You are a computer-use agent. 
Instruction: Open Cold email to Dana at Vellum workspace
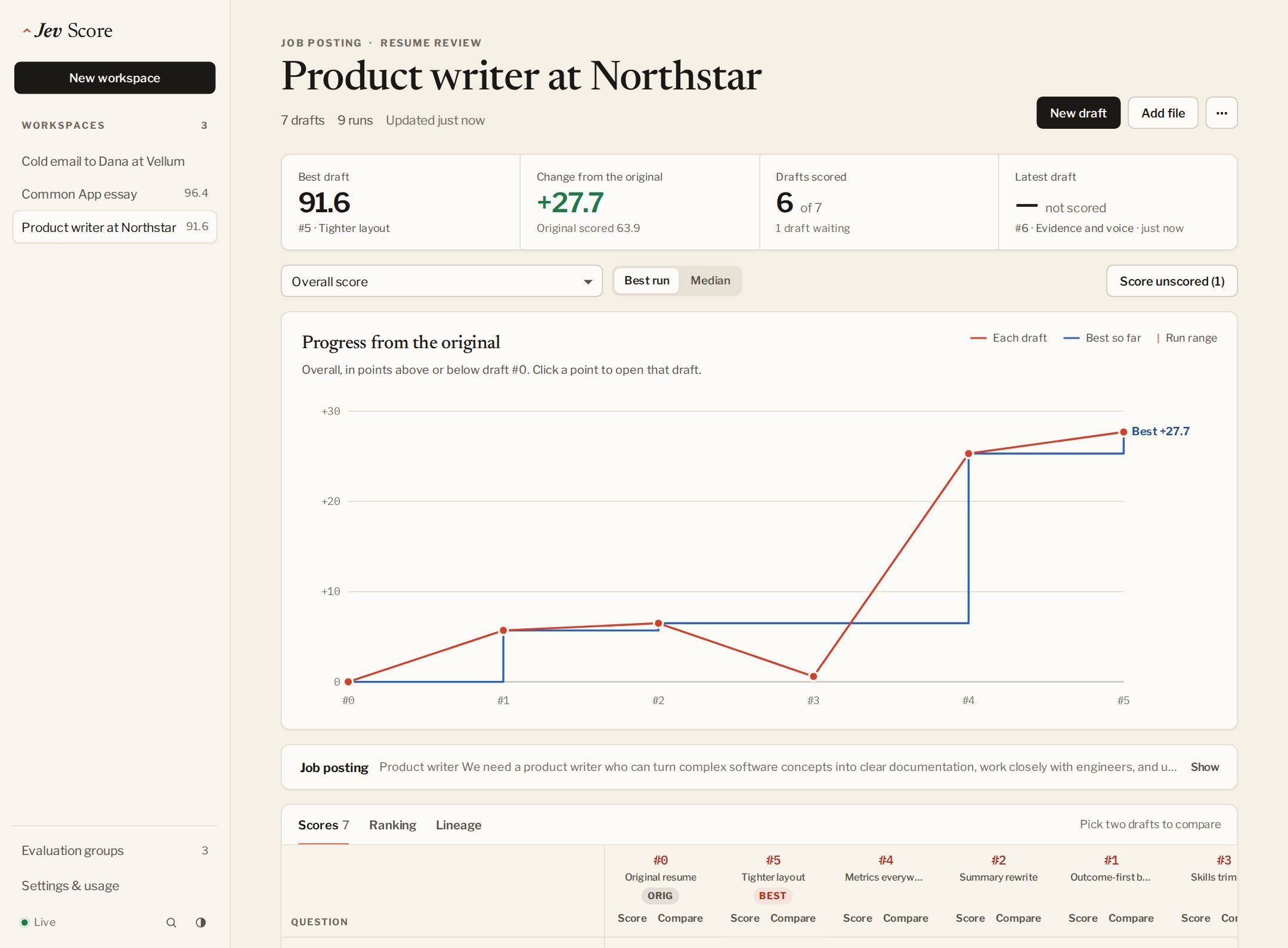115,161
